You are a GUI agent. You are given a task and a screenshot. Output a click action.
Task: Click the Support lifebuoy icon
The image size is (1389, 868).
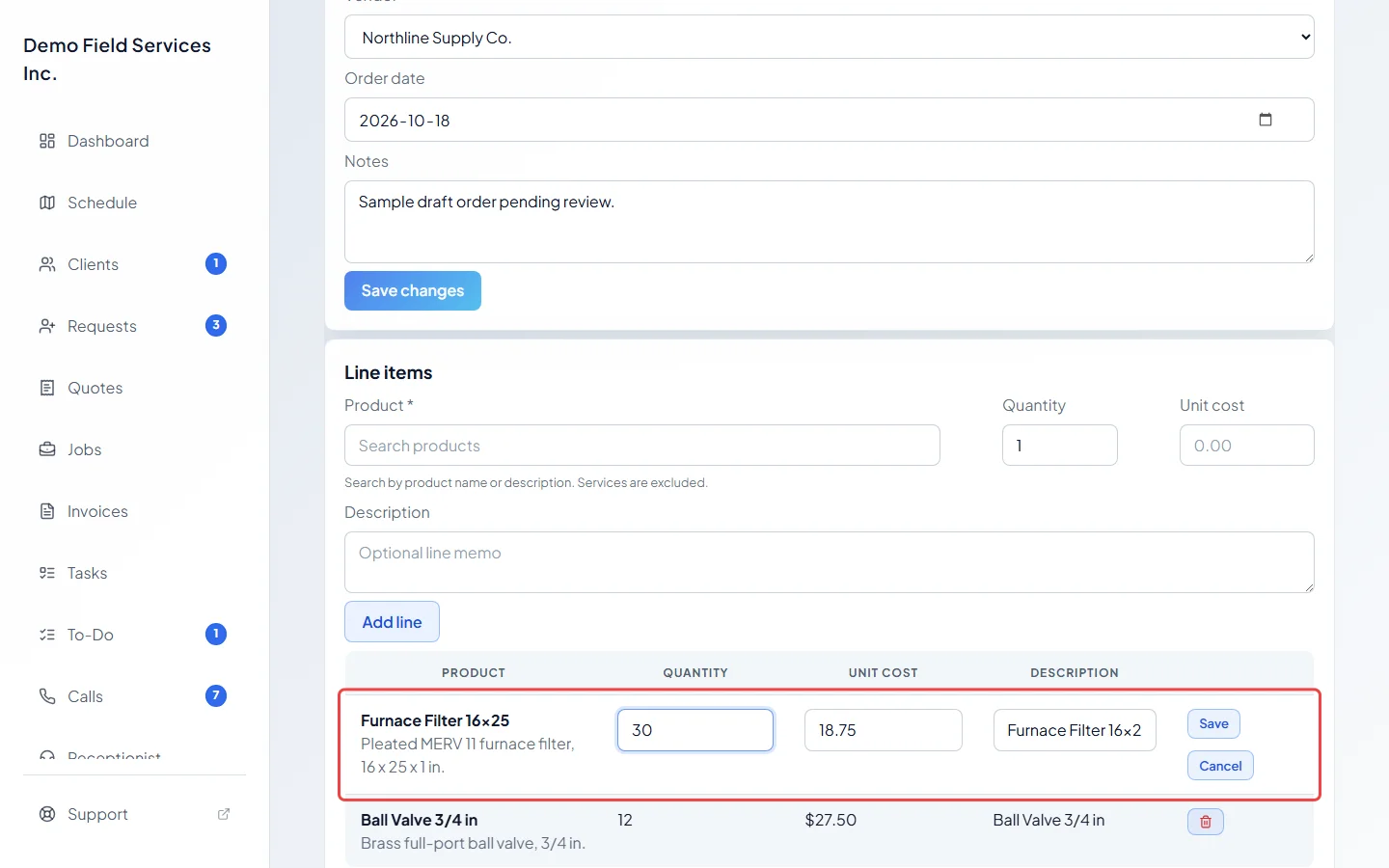point(47,814)
